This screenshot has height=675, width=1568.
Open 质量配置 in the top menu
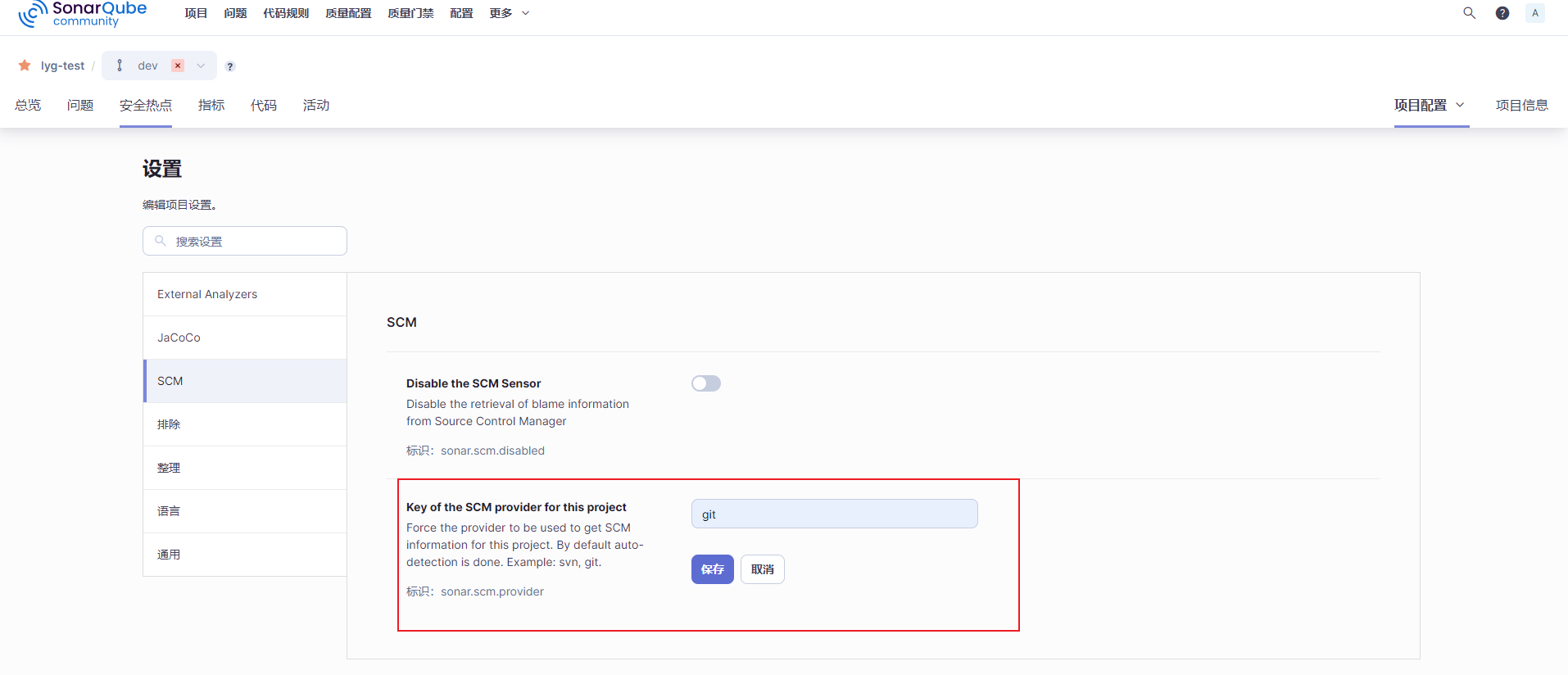(348, 13)
